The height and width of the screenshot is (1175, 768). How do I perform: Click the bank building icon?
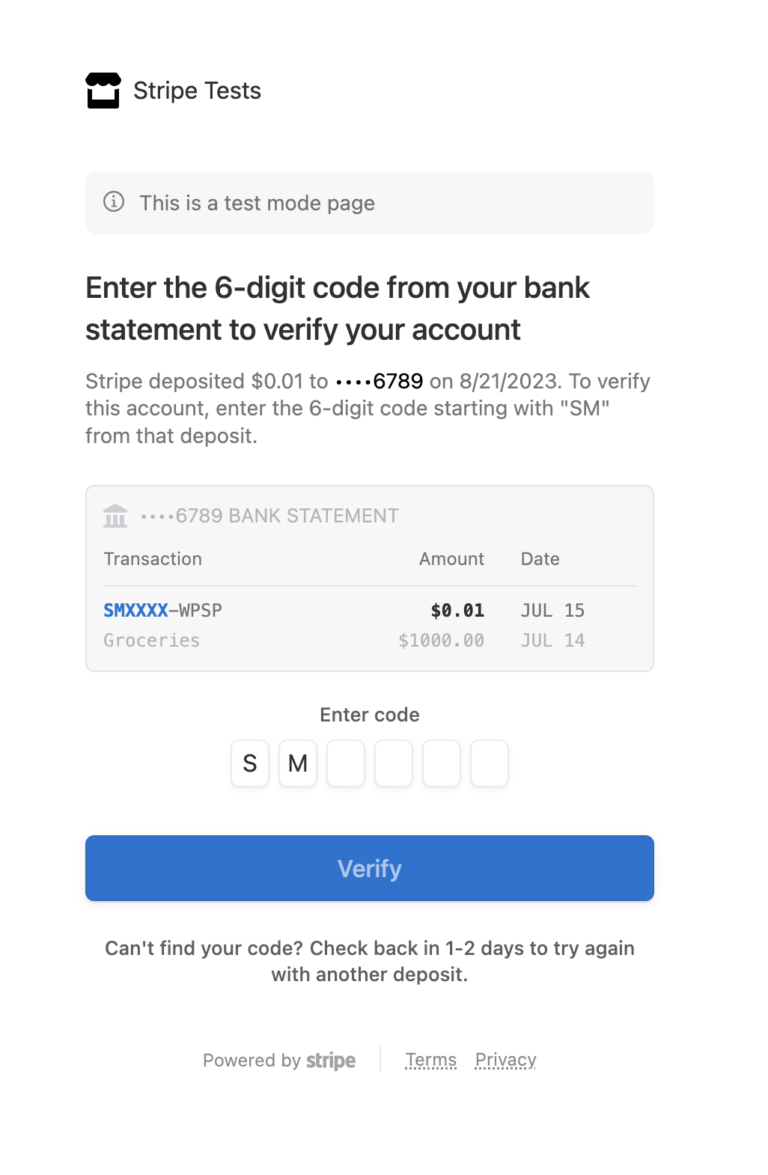coord(115,516)
